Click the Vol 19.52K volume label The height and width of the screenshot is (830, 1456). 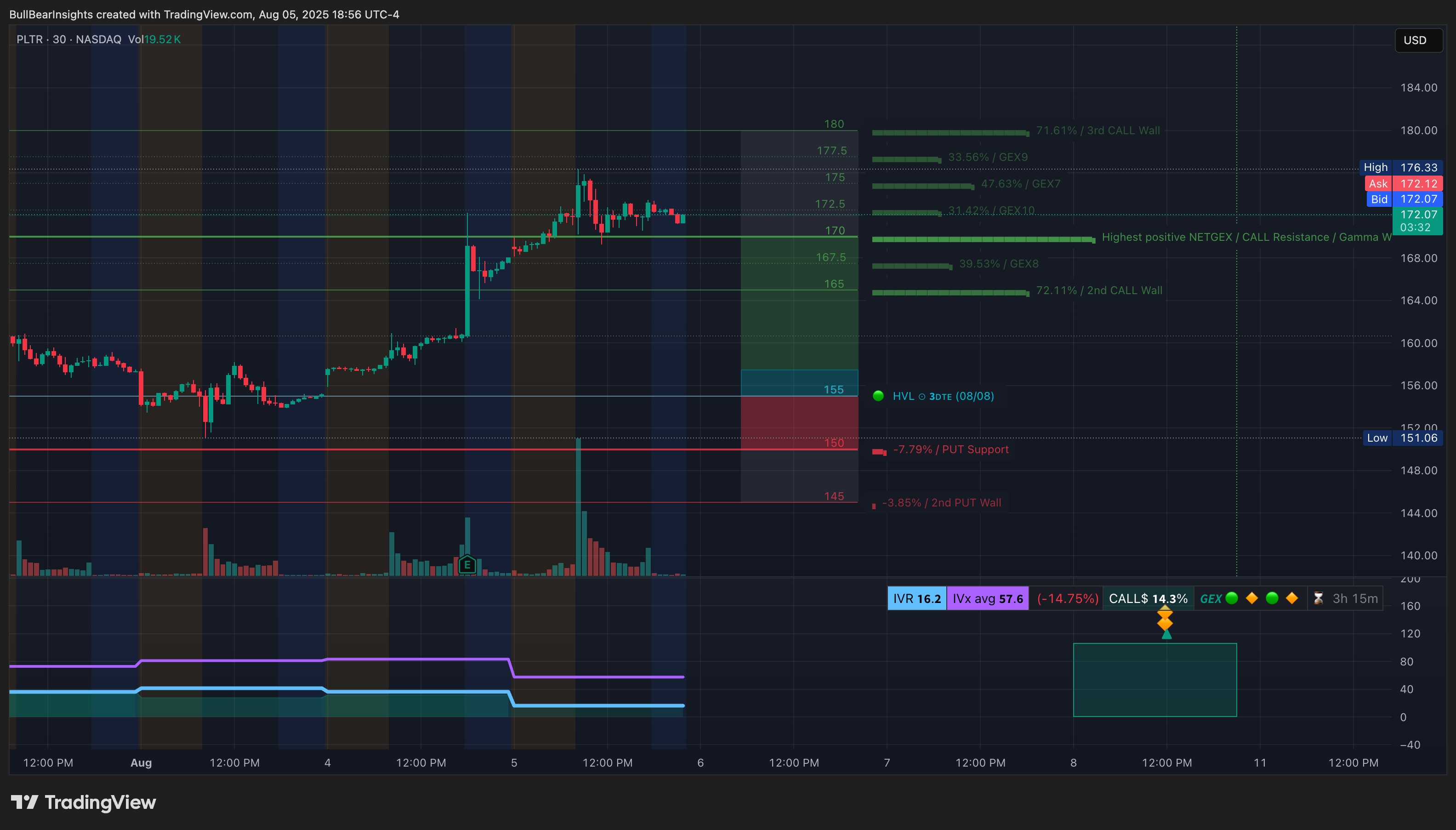click(x=154, y=40)
